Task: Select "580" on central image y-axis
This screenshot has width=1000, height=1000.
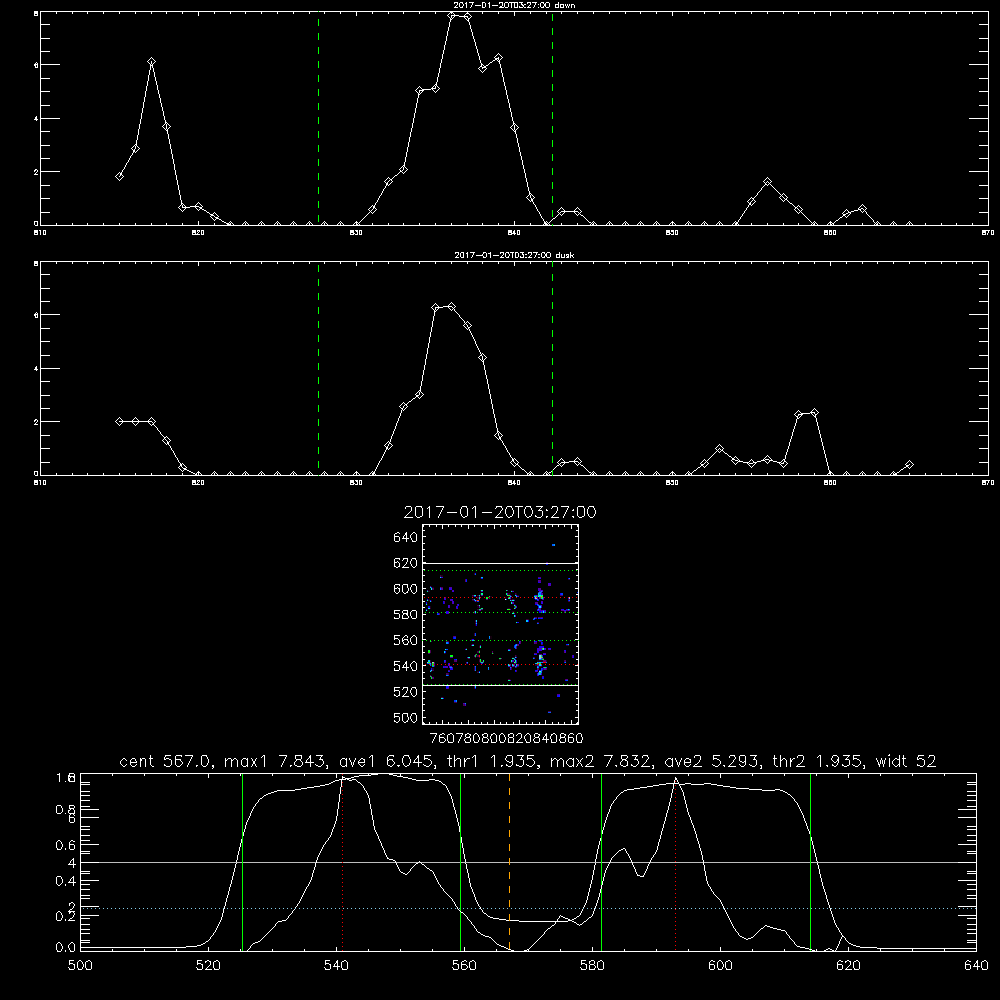Action: (406, 615)
